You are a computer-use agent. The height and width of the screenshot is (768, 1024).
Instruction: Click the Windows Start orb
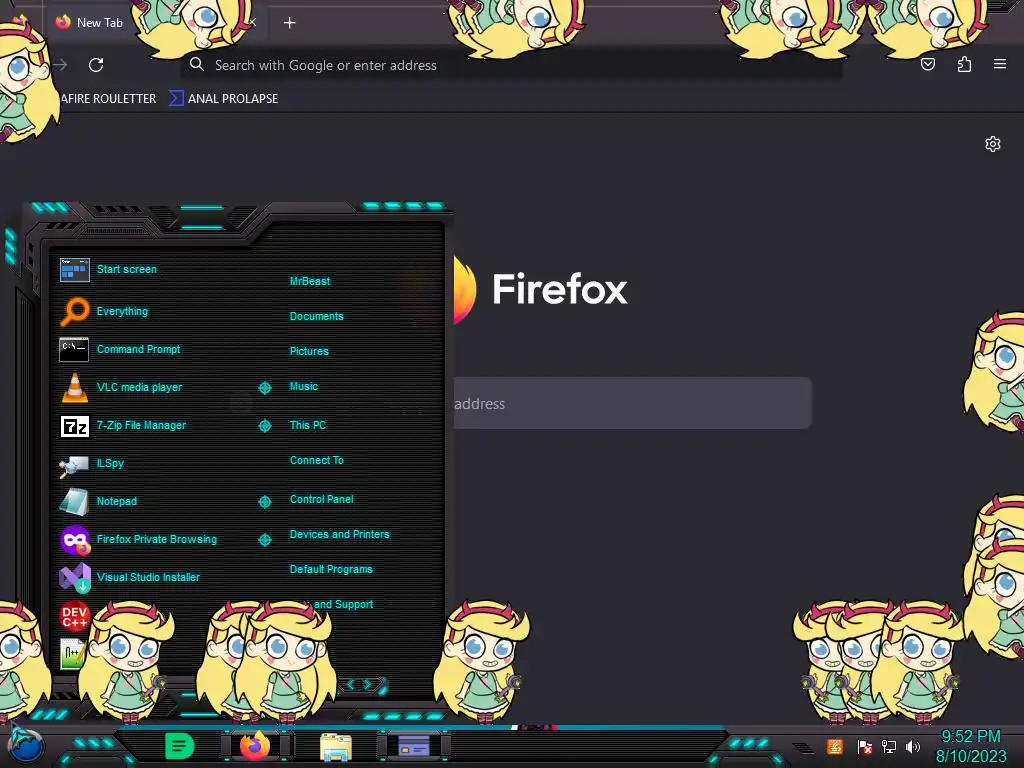point(27,744)
